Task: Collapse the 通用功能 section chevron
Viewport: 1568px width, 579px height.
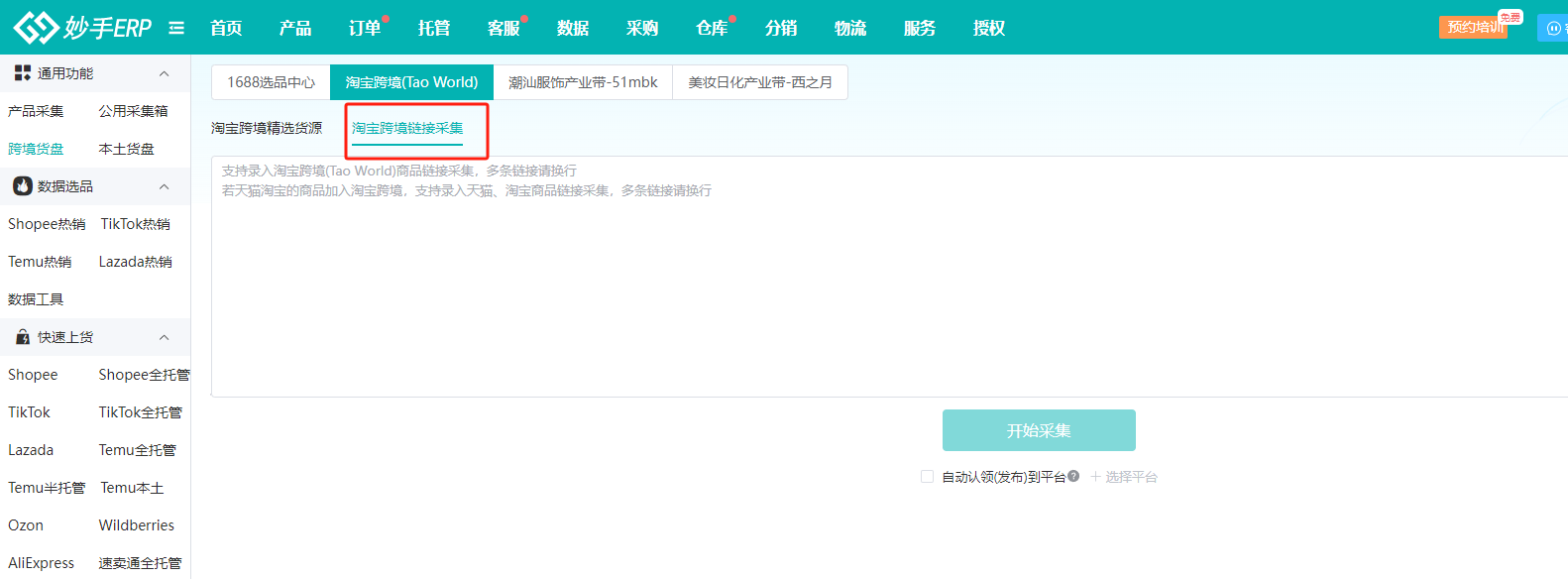Action: 165,73
